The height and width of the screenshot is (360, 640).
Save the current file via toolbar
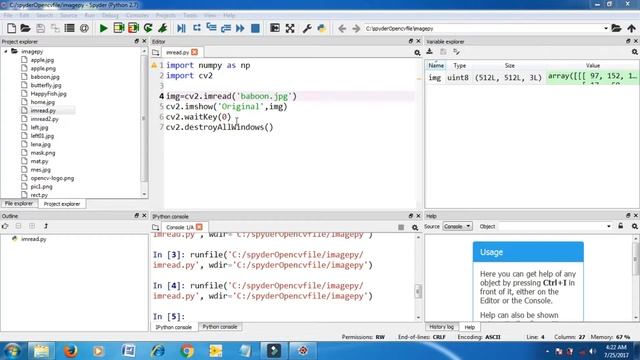coord(40,28)
